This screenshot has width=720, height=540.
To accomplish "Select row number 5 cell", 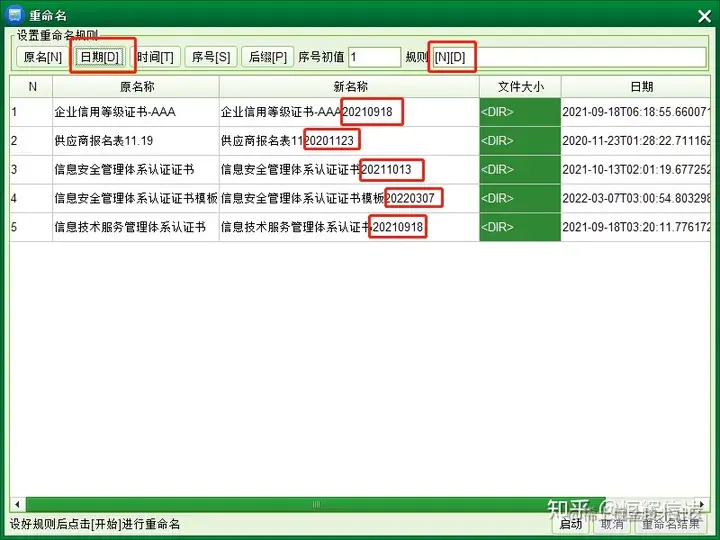I will point(32,227).
